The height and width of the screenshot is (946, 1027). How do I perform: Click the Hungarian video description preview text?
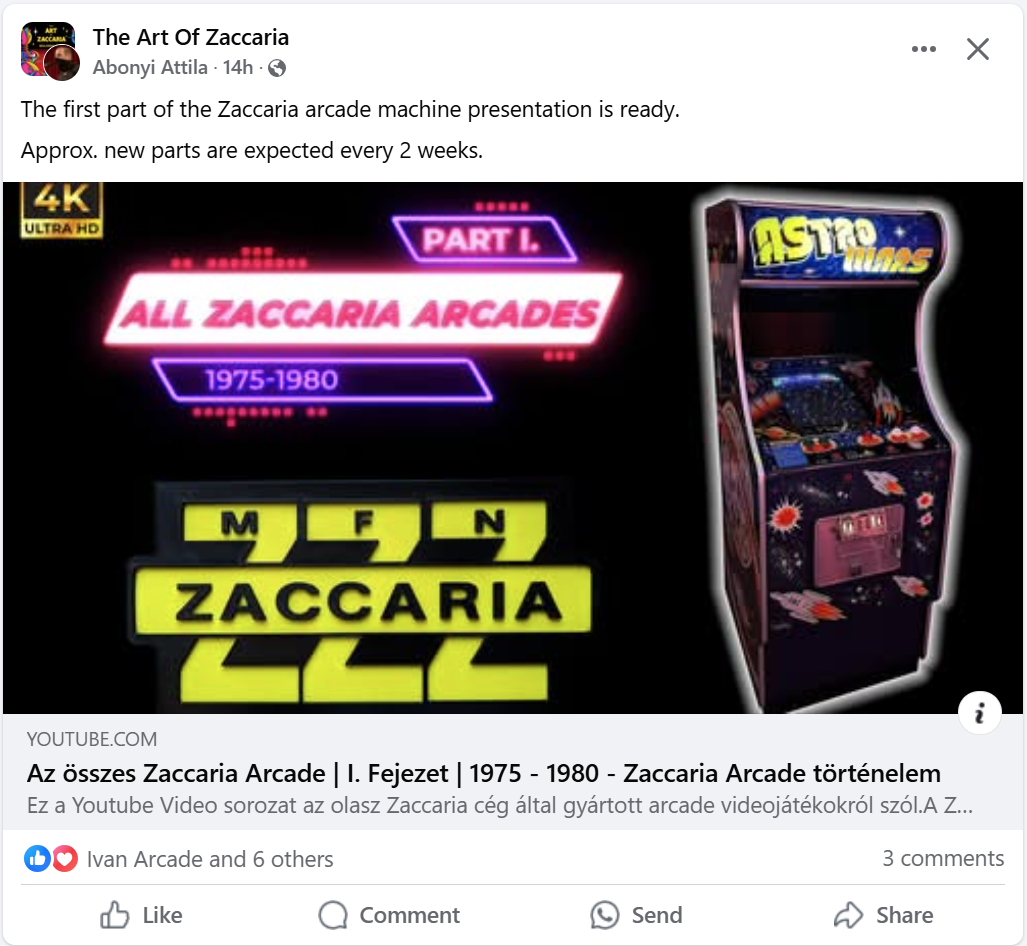[500, 806]
